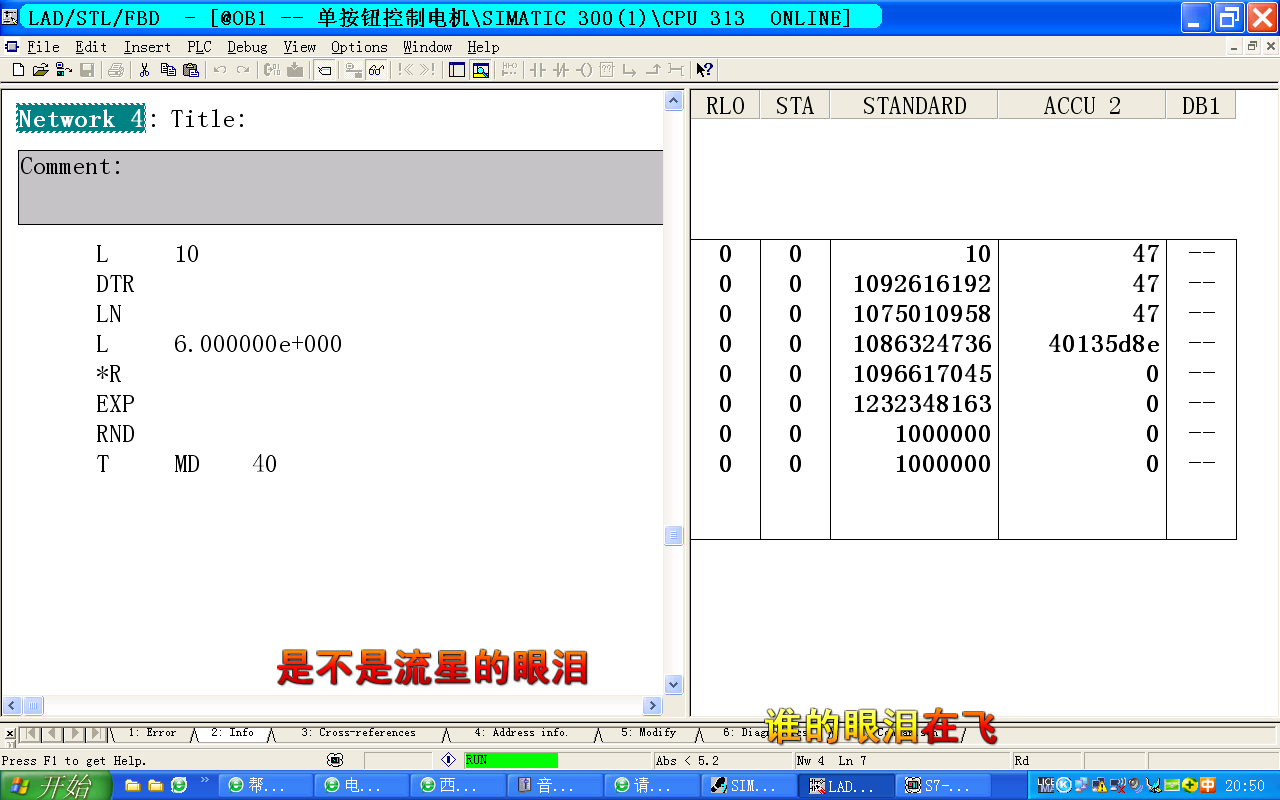Click the code pane scroll-up arrow
Screen dimensions: 1280x800
point(673,99)
